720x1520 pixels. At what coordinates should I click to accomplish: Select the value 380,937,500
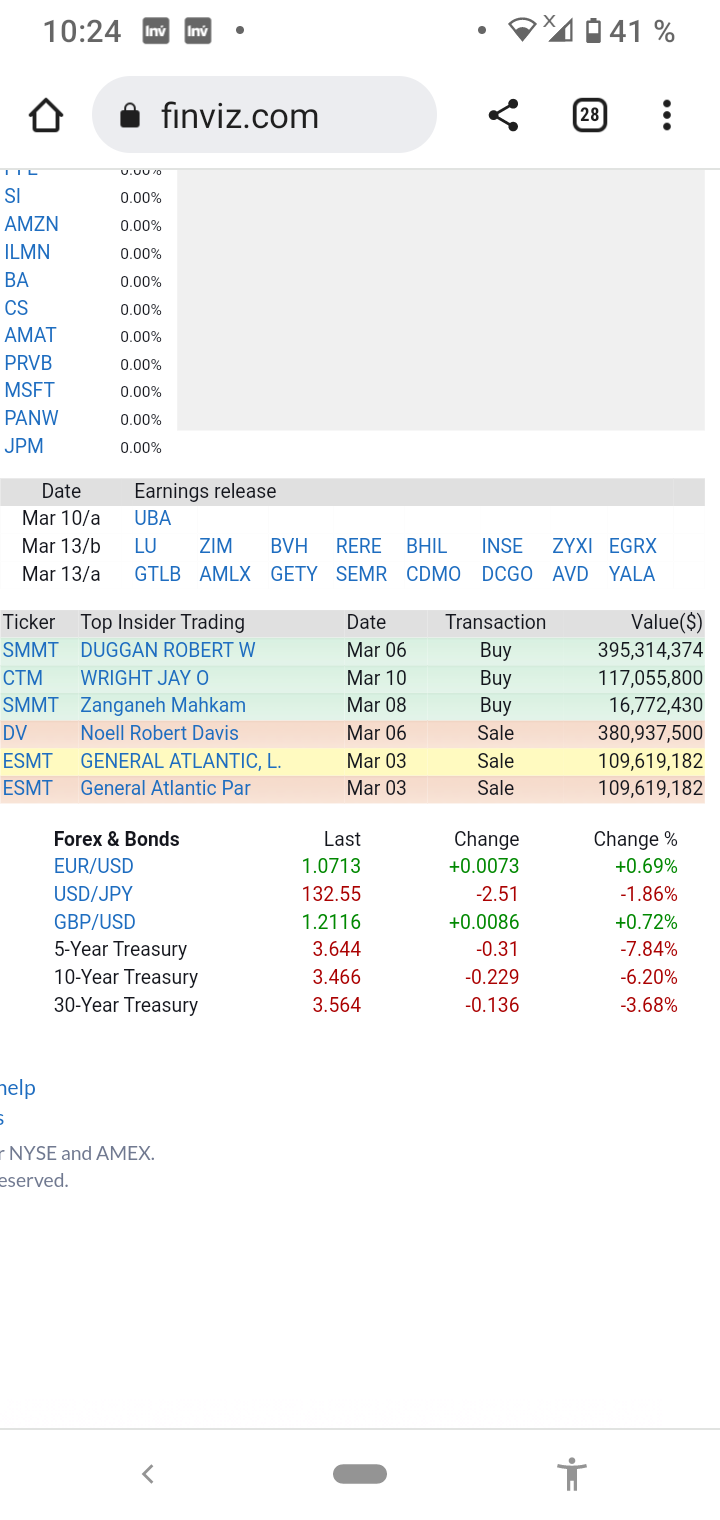coord(651,733)
